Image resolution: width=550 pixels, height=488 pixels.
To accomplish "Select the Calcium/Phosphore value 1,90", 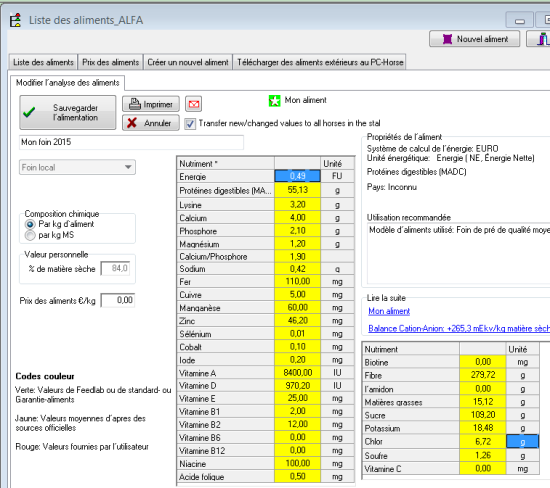I will pos(297,256).
